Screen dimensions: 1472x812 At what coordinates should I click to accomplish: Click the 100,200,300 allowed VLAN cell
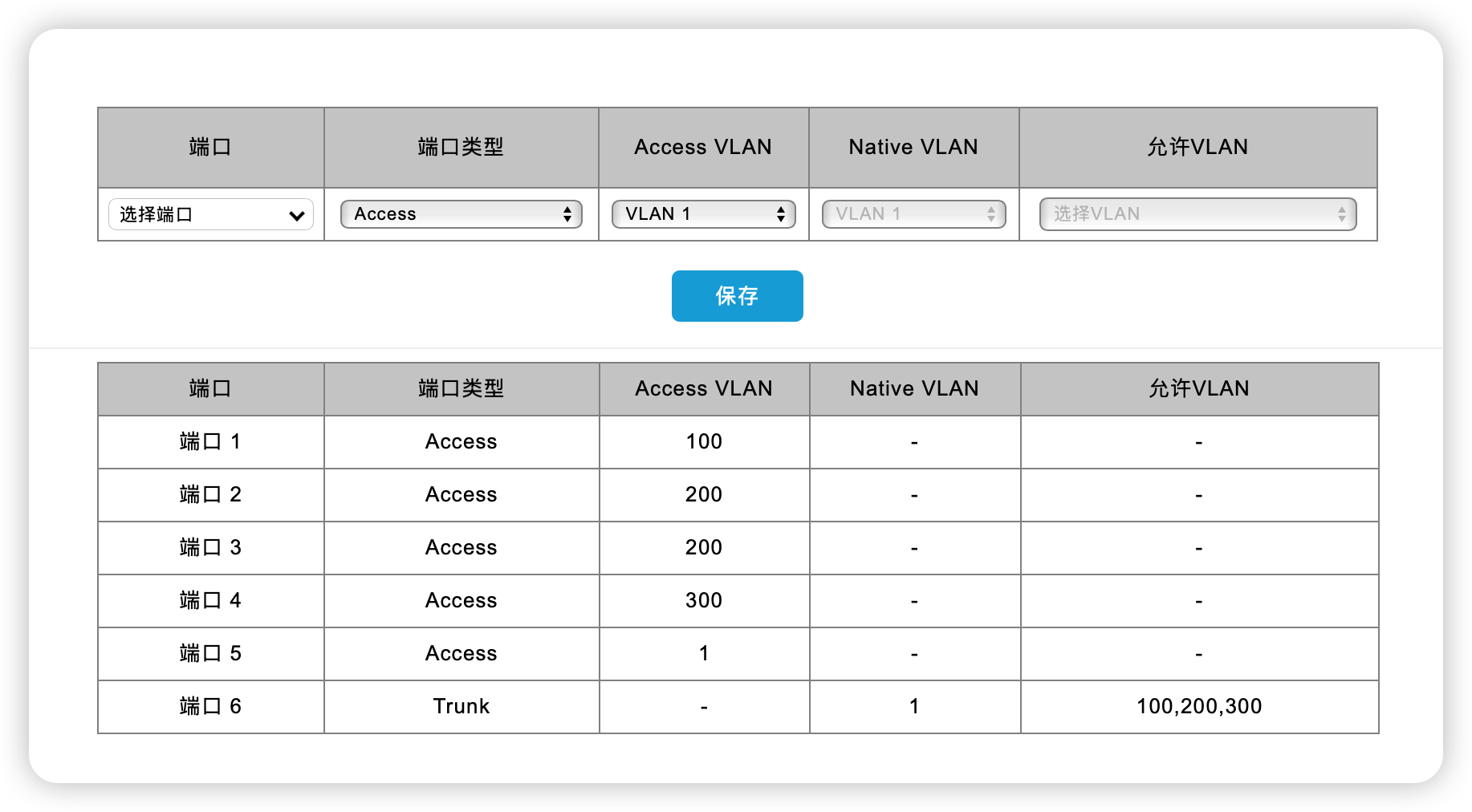point(1199,707)
